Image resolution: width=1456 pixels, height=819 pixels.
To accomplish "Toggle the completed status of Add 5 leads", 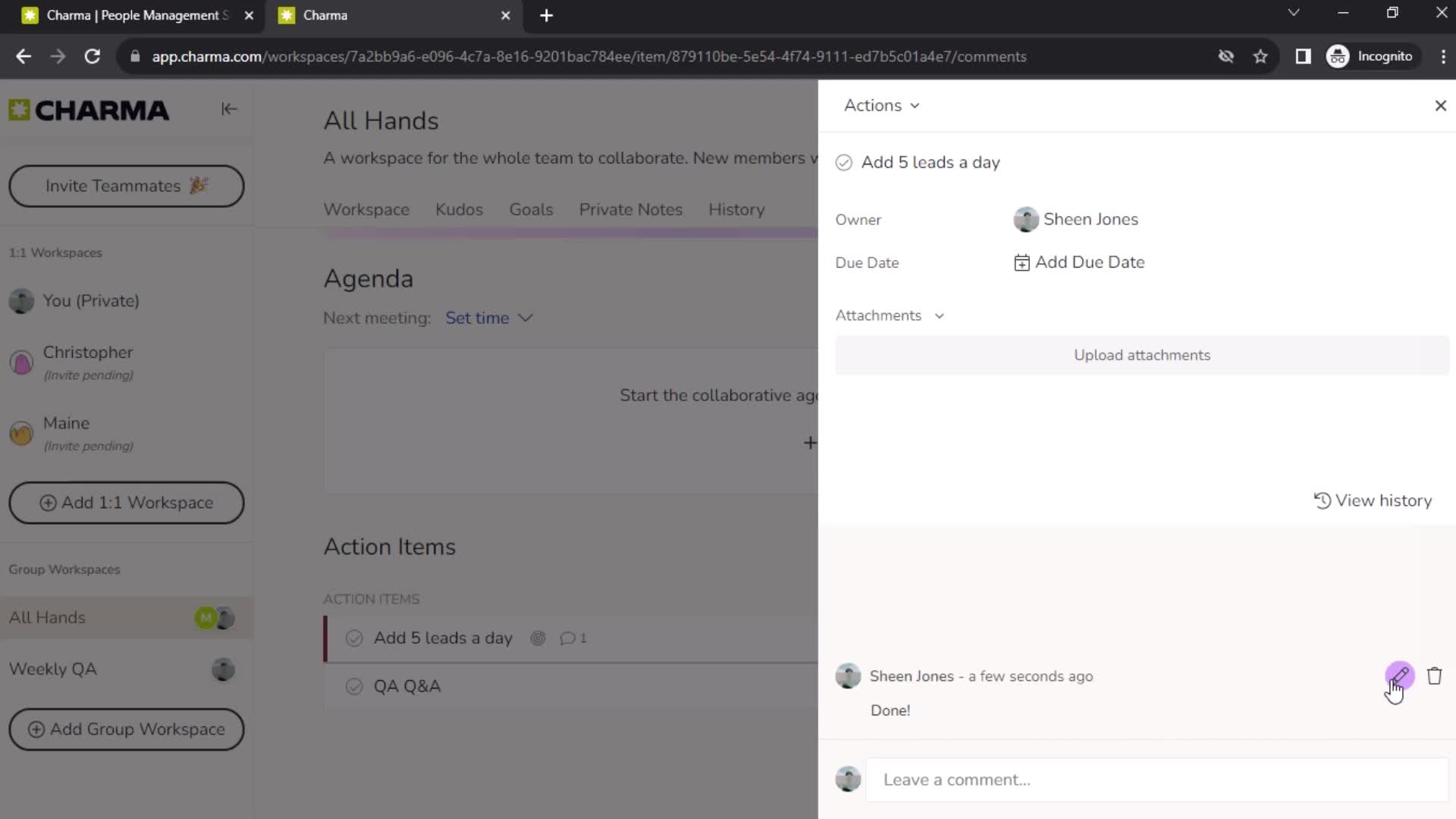I will 845,162.
